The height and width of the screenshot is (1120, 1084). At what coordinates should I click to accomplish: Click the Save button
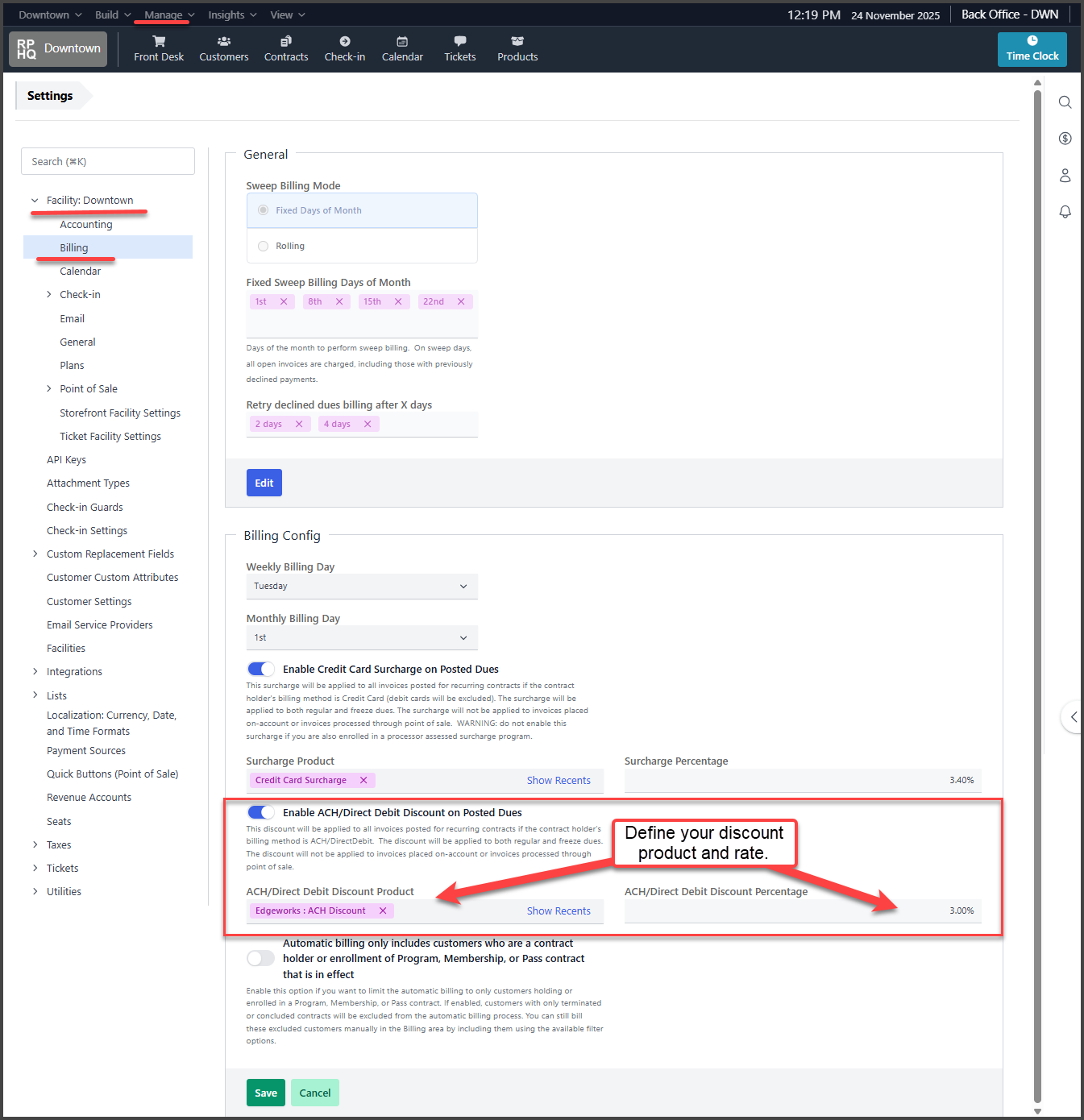[266, 1093]
